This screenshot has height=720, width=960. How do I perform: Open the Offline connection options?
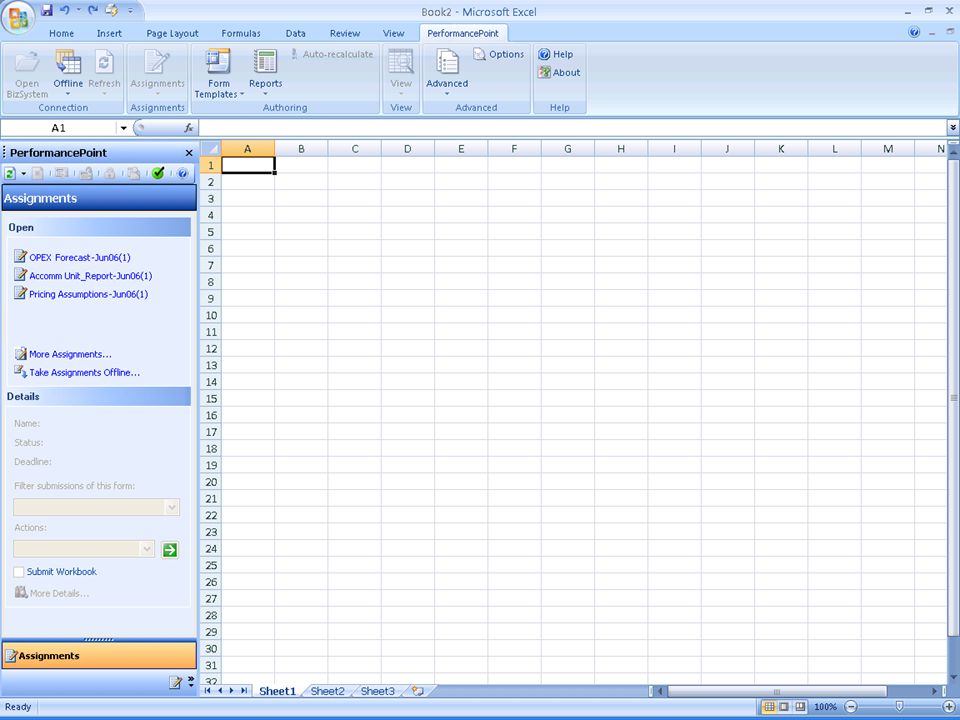68,73
